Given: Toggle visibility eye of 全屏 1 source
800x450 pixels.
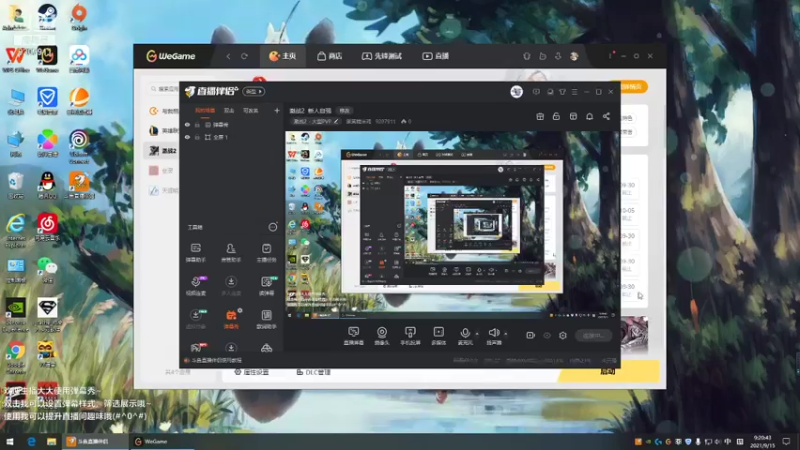Looking at the screenshot, I should pos(187,137).
